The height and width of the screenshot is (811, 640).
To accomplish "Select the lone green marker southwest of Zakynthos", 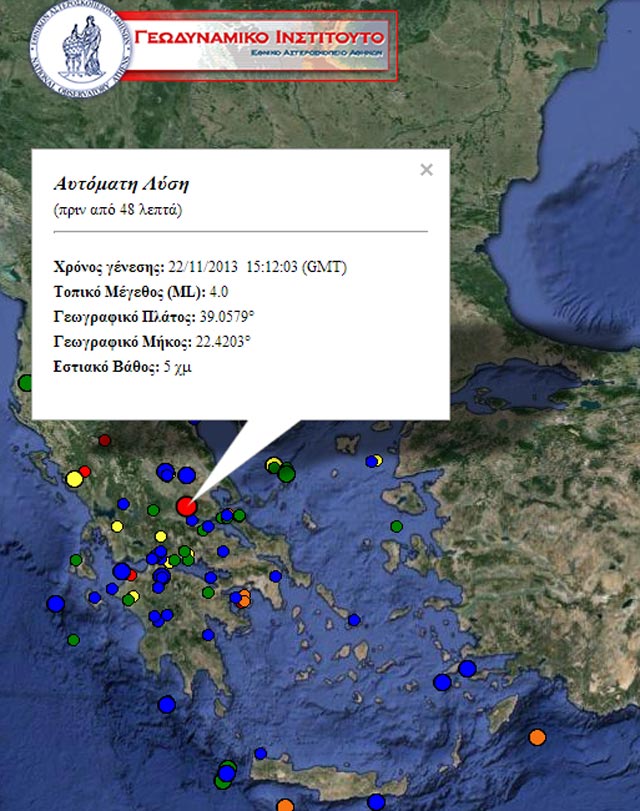I will [x=73, y=639].
